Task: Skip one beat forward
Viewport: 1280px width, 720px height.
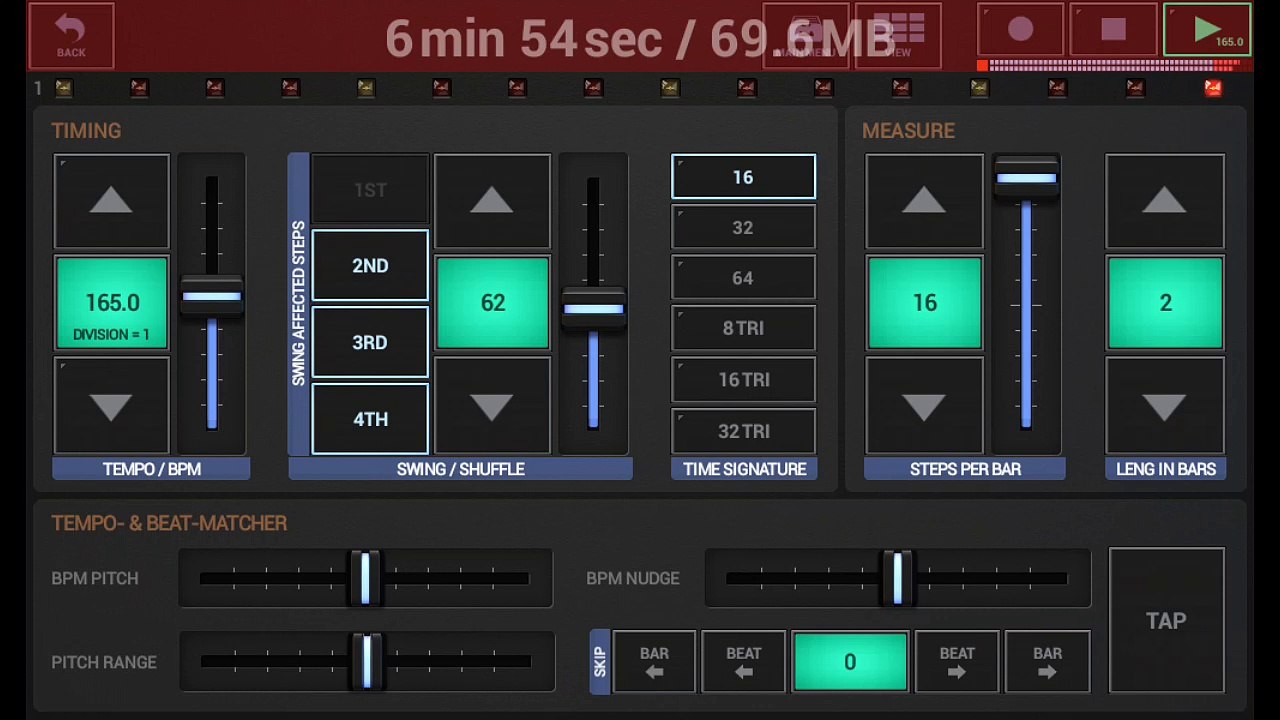Action: point(957,662)
